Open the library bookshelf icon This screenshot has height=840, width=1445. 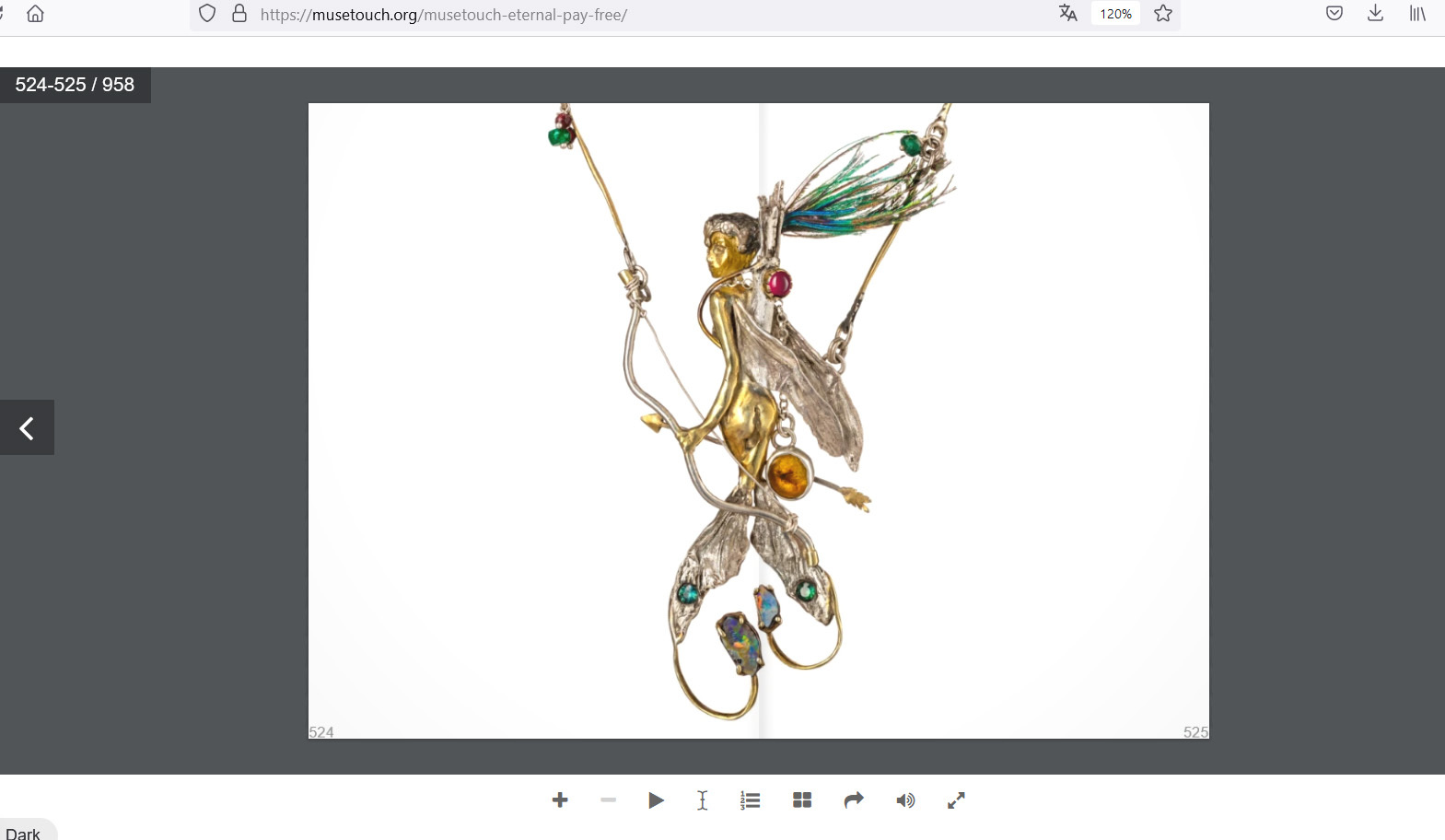tap(1417, 13)
